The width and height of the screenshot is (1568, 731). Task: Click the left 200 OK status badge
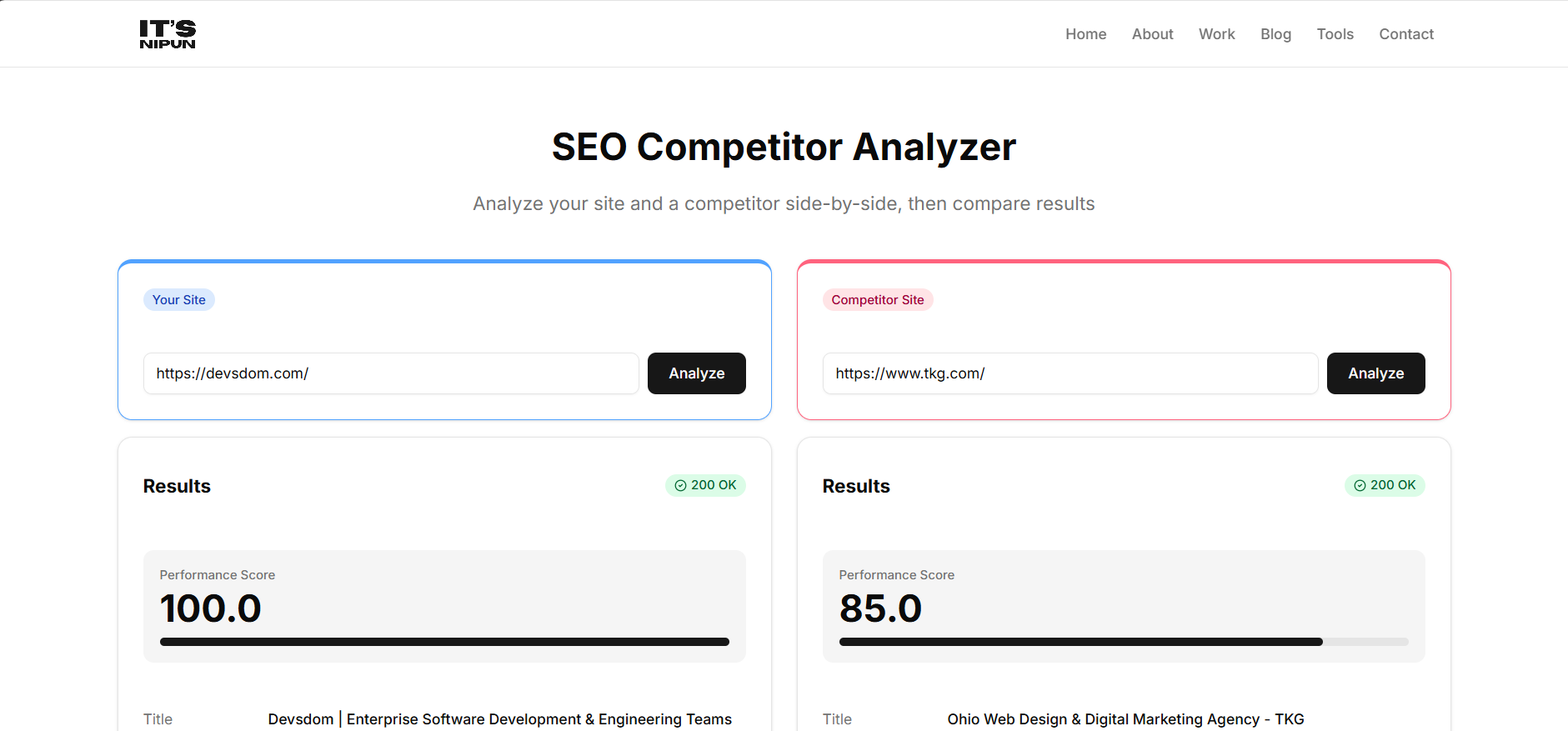pyautogui.click(x=705, y=485)
